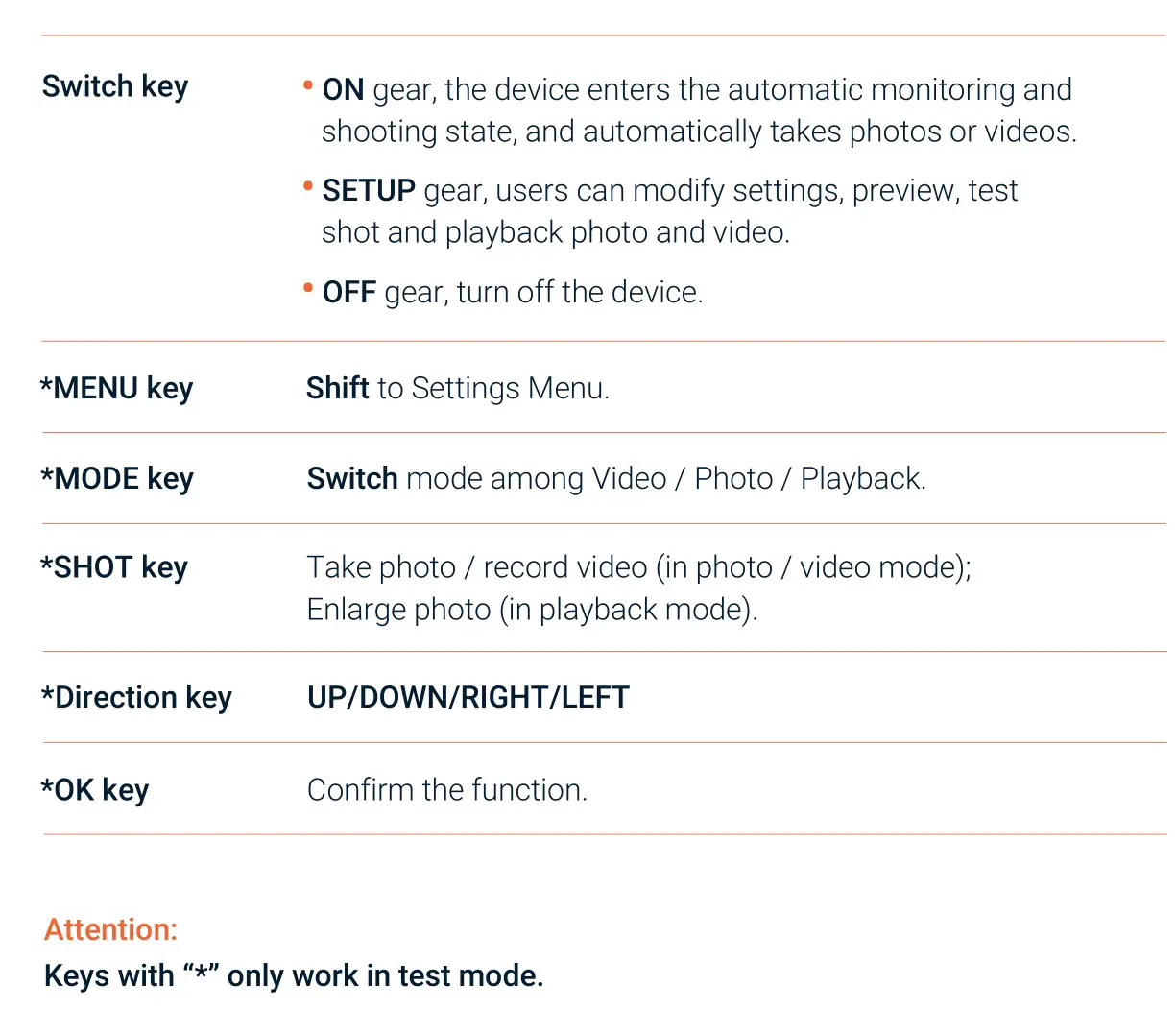
Task: Click the bold "ON" word
Action: click(x=343, y=90)
